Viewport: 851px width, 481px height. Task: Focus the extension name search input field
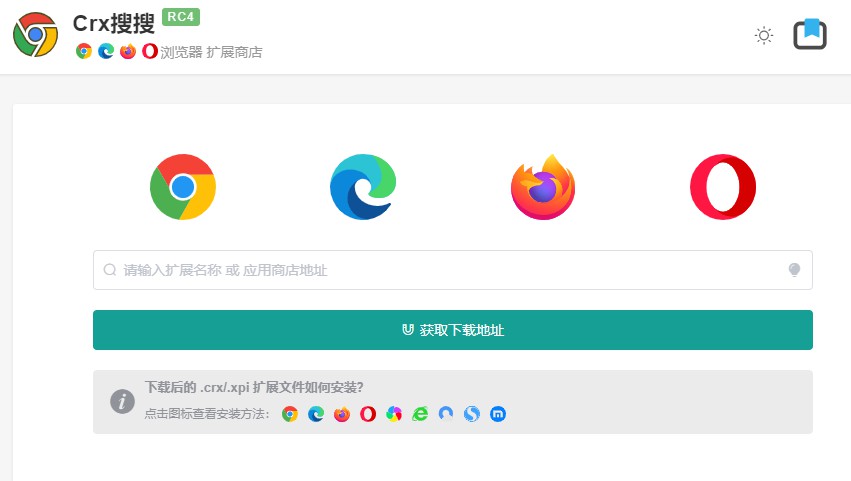pyautogui.click(x=453, y=270)
